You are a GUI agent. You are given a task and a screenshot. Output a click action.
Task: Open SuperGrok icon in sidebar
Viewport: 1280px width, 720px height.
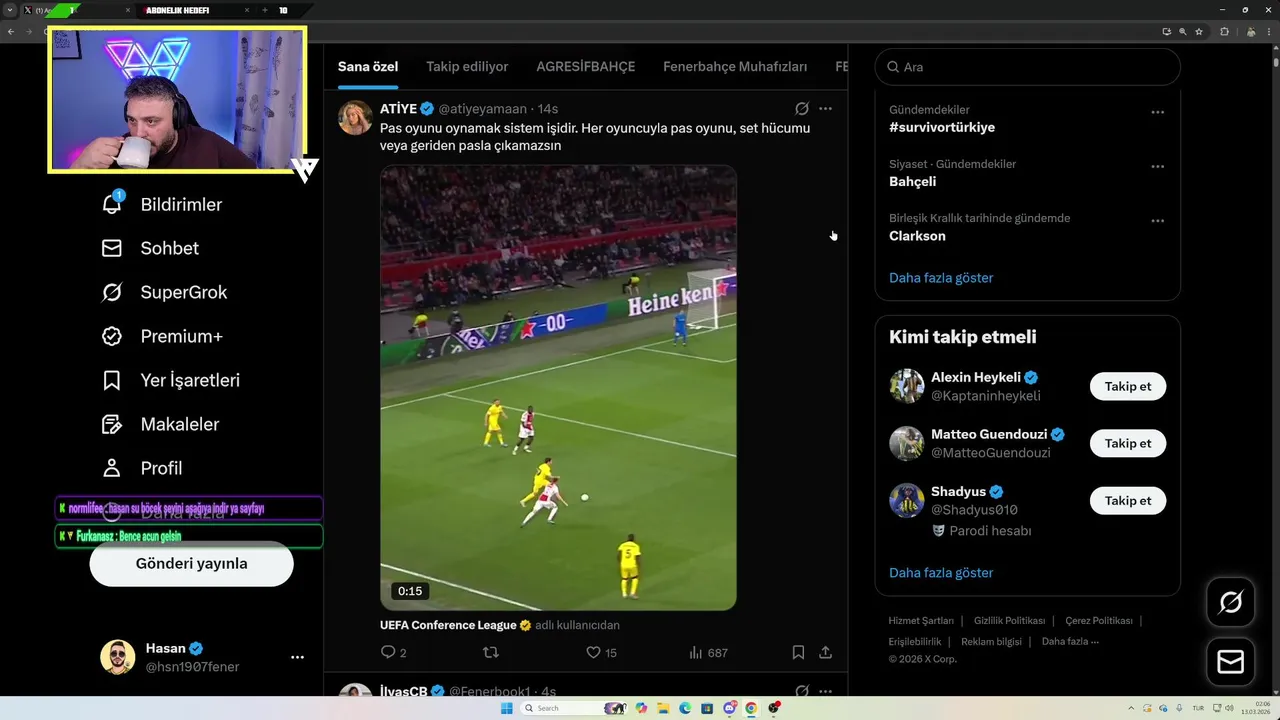pos(112,292)
